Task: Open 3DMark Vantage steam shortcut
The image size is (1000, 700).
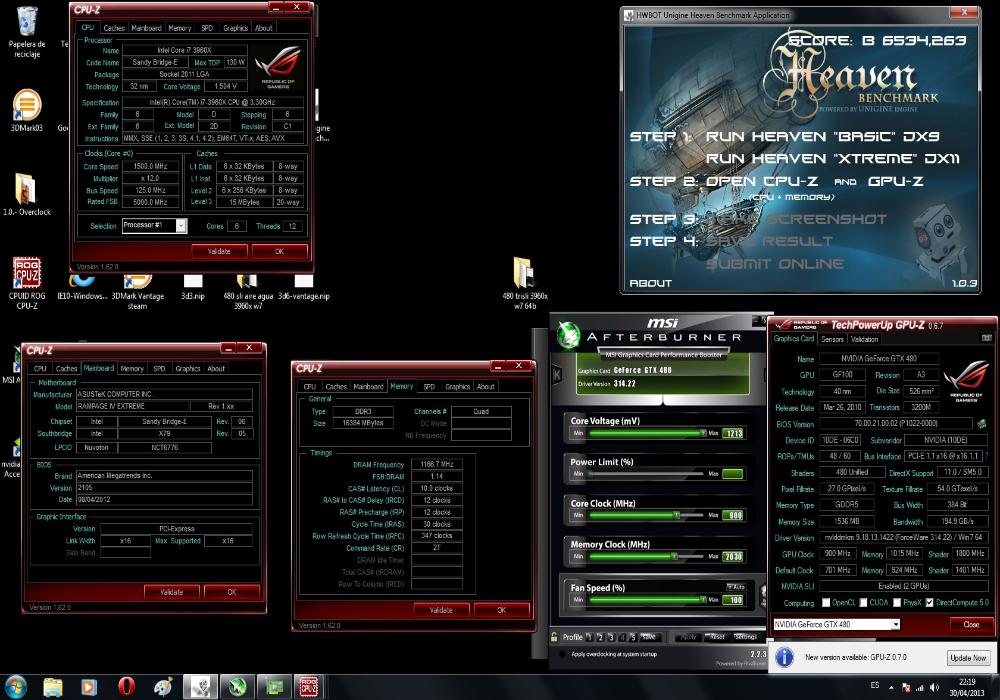Action: 138,291
